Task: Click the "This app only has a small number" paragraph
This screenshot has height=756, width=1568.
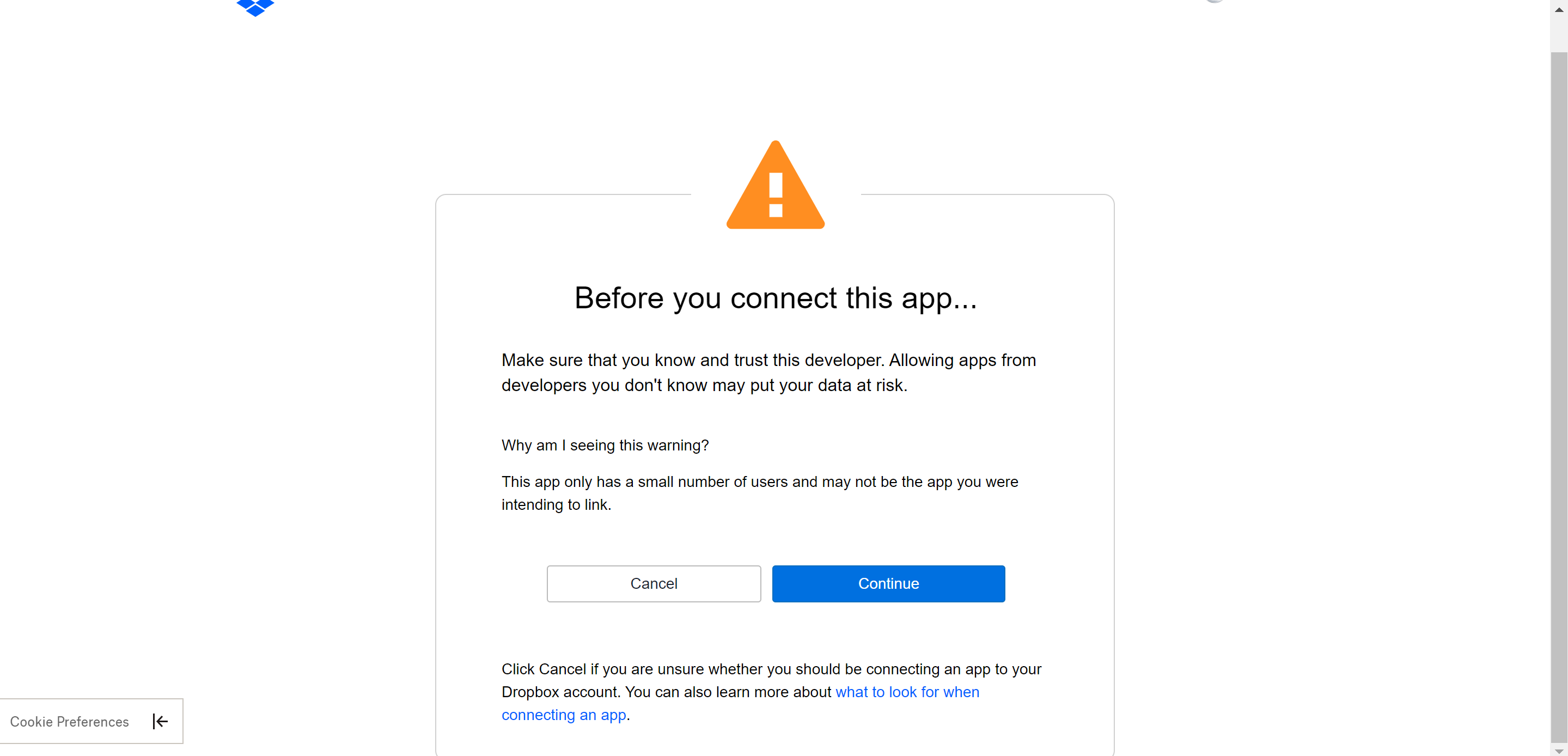Action: (760, 493)
